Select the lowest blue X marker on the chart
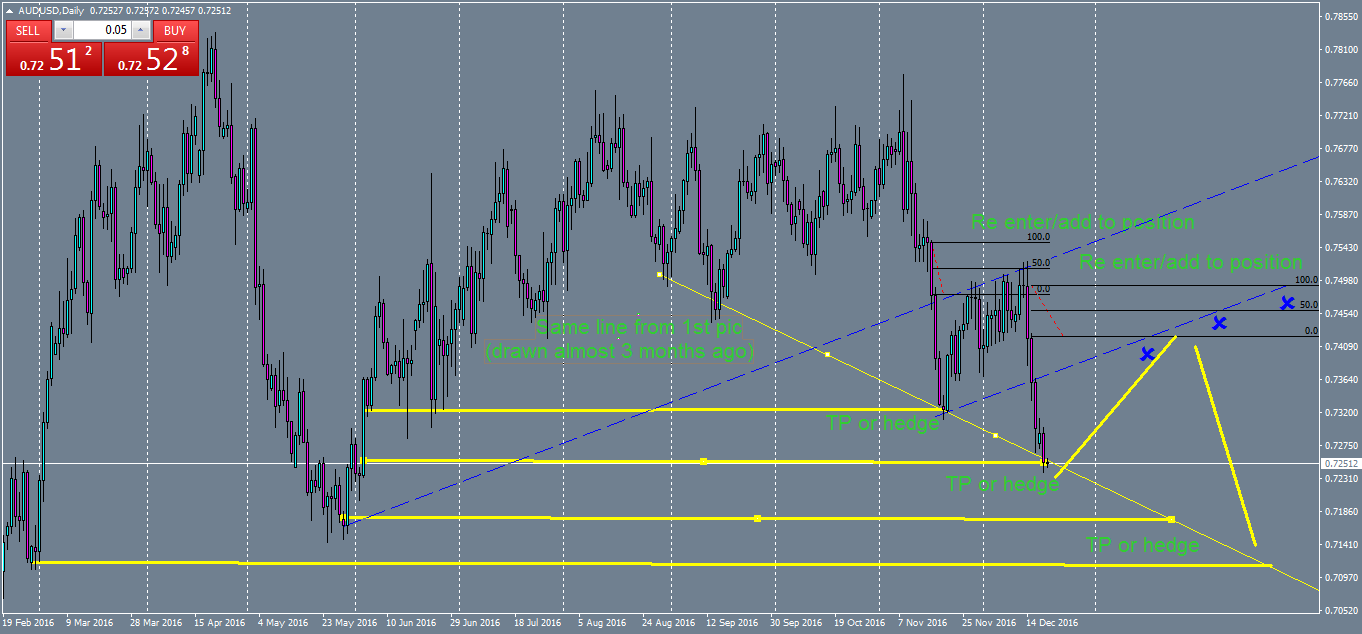Image resolution: width=1362 pixels, height=634 pixels. (1147, 354)
